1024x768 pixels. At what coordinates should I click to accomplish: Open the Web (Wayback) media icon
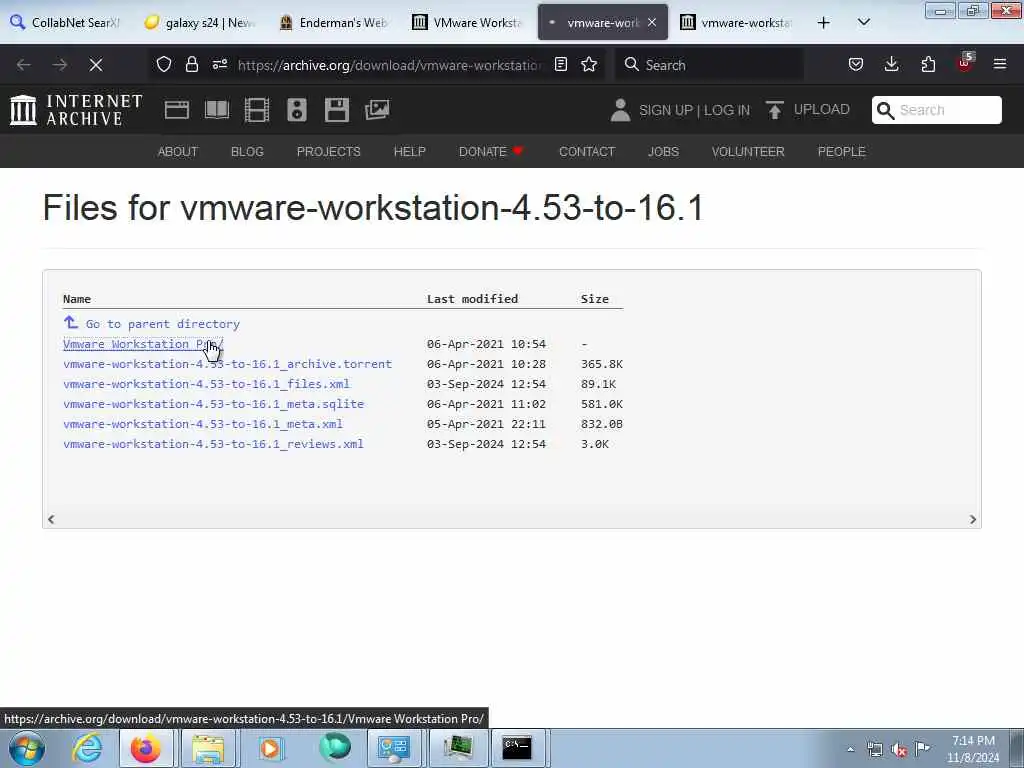point(177,110)
